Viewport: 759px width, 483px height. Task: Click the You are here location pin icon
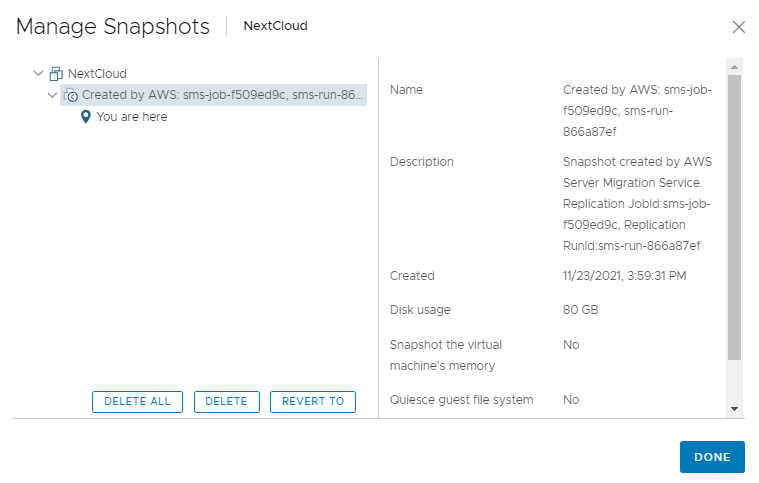tap(86, 117)
